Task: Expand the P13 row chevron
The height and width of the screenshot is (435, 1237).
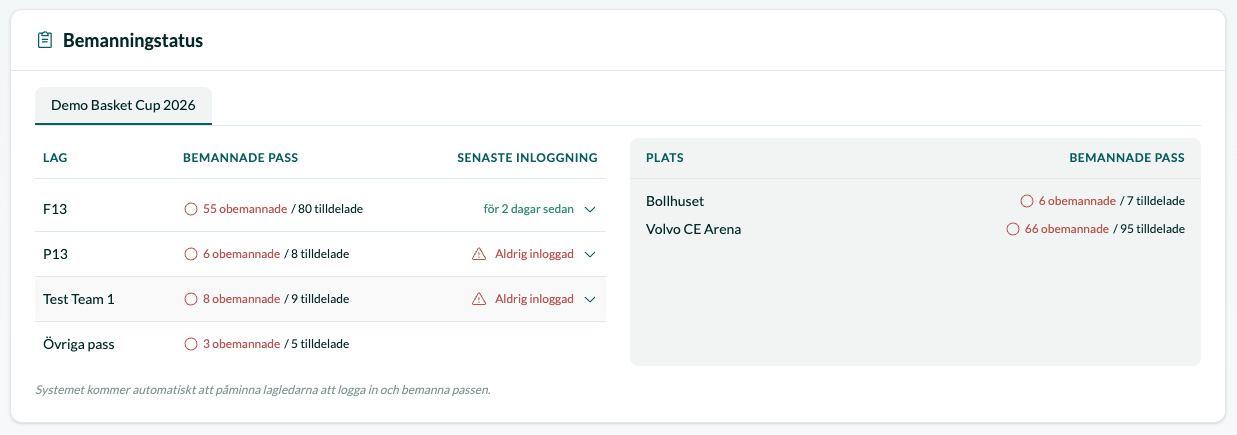Action: click(590, 254)
